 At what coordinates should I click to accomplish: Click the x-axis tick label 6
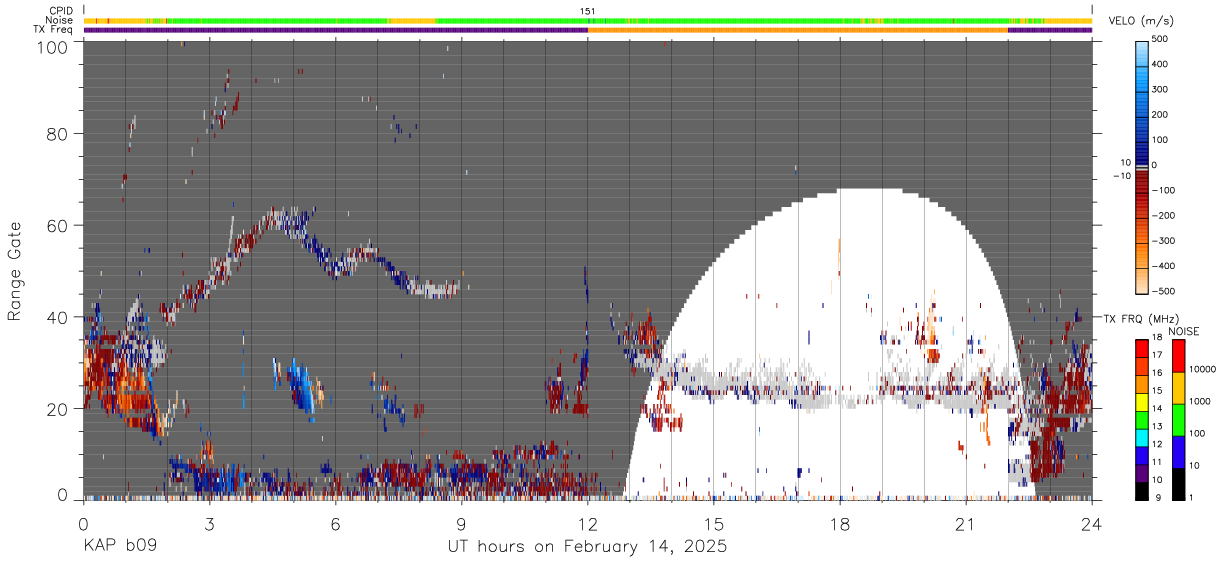tap(335, 523)
